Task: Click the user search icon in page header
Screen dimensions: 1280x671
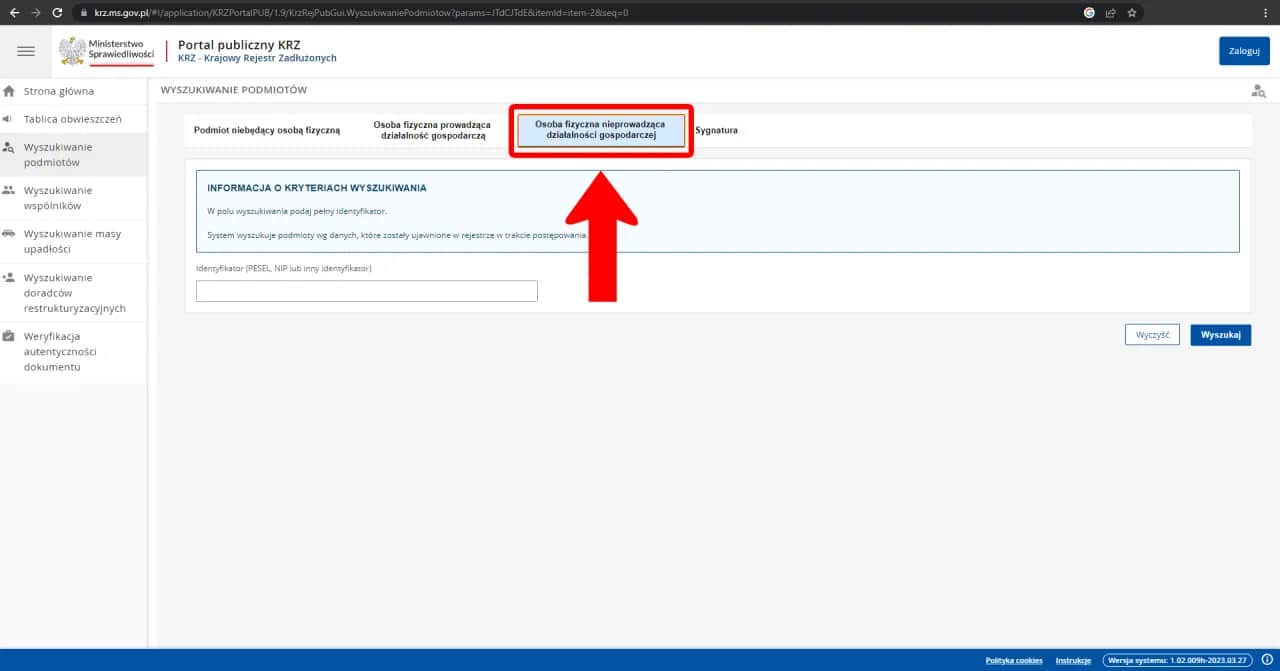Action: [x=1258, y=91]
